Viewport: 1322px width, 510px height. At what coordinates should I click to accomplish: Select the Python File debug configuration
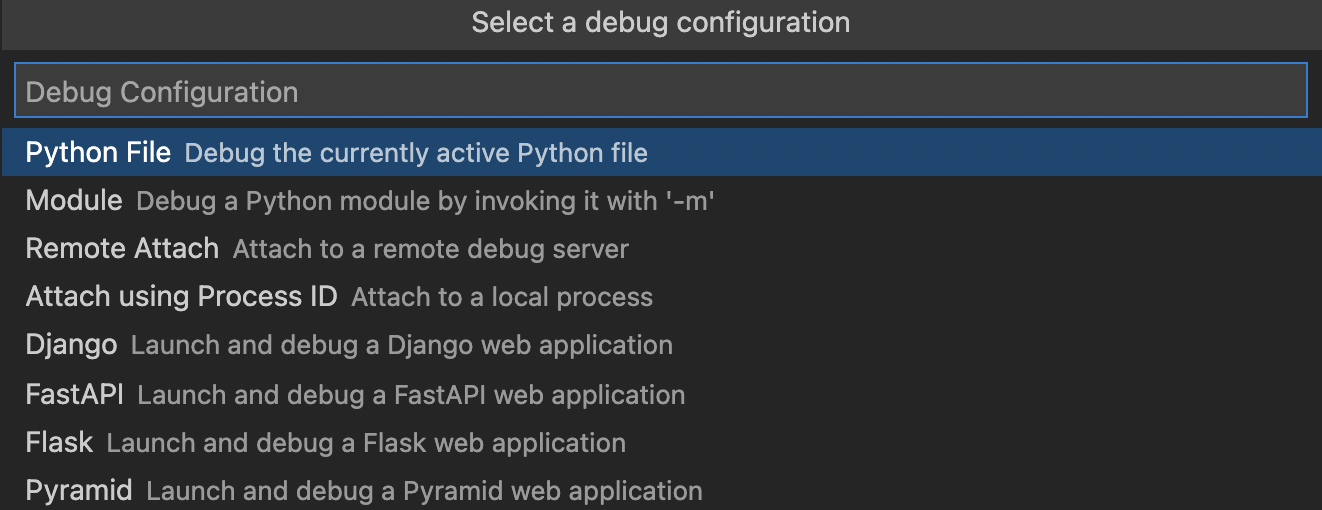[x=661, y=152]
